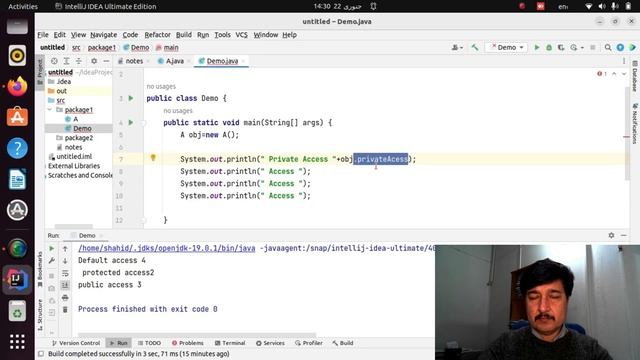Image resolution: width=640 pixels, height=360 pixels.
Task: Open Firefox from the Ubuntu dock
Action: click(17, 86)
